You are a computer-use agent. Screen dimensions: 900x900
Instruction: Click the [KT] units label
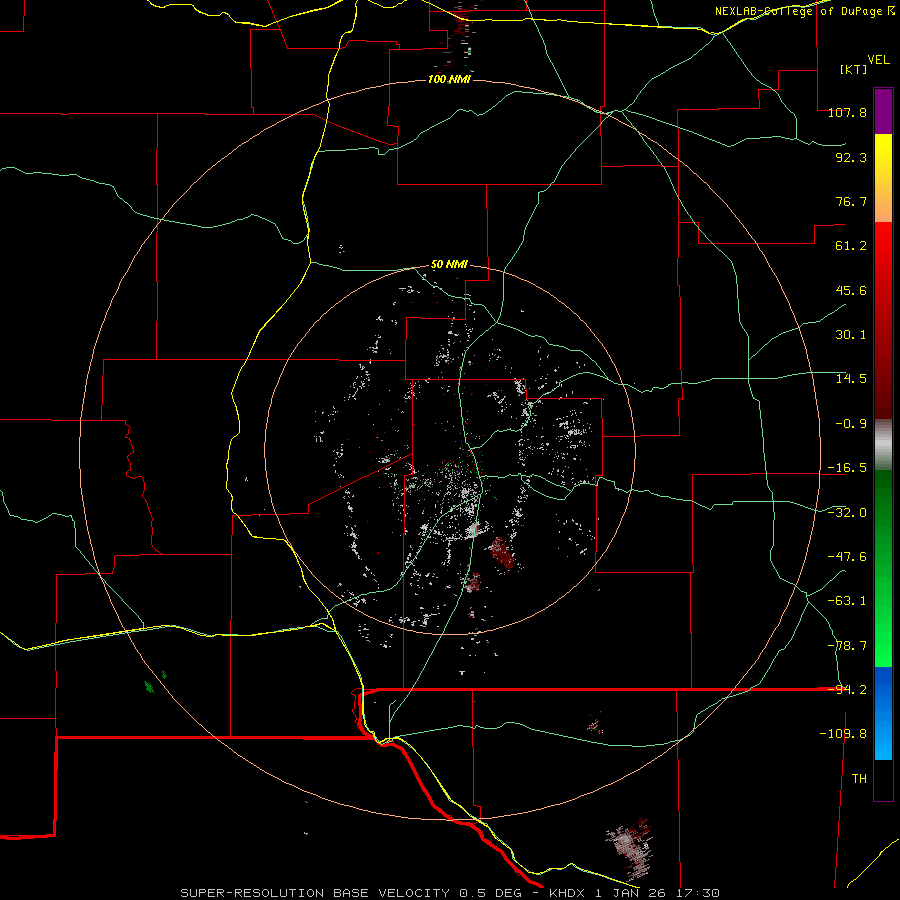[x=854, y=69]
